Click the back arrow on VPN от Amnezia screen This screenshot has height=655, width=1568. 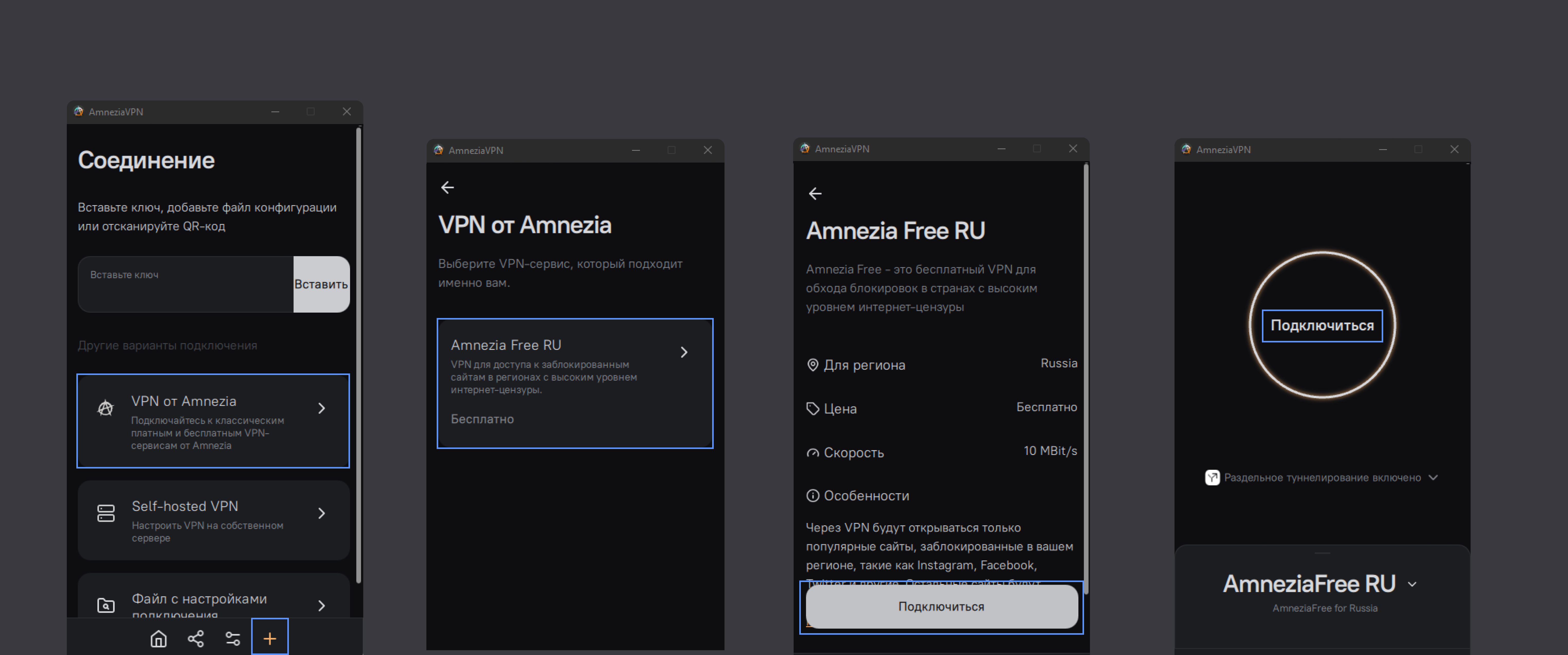[x=447, y=187]
